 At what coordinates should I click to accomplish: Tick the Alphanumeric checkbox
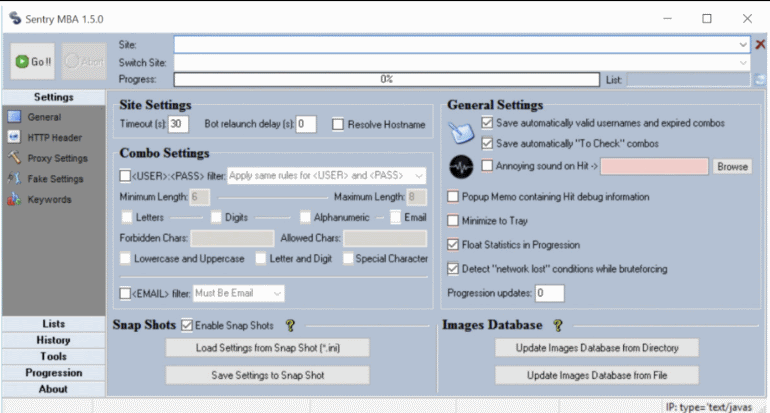(305, 217)
